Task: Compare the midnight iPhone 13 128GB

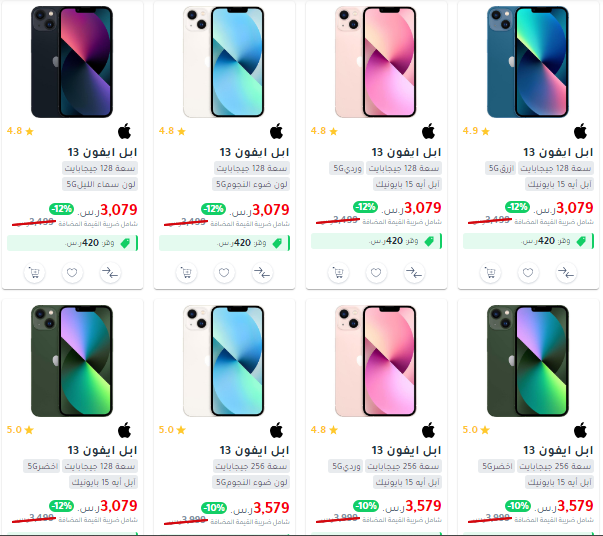Action: [x=110, y=273]
